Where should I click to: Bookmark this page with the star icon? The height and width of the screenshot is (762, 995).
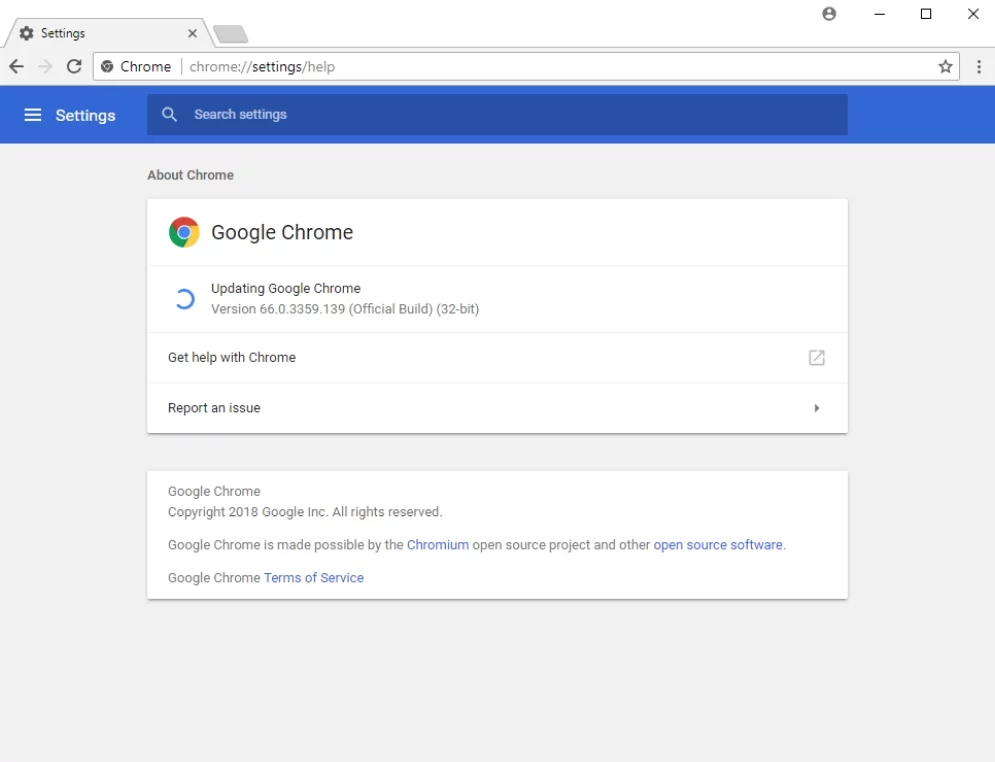pyautogui.click(x=945, y=67)
